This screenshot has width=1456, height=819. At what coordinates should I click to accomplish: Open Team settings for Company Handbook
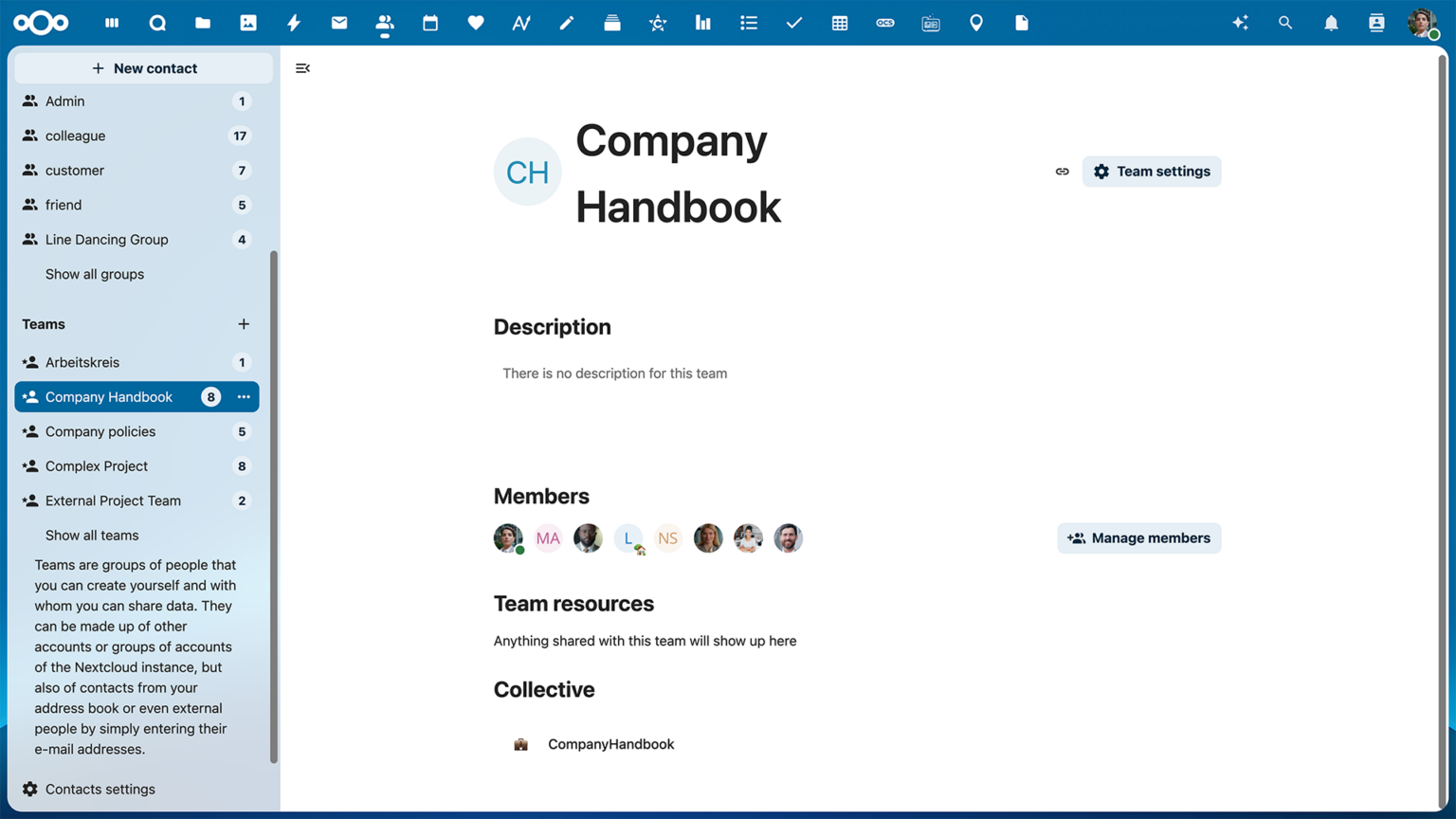pos(1152,172)
